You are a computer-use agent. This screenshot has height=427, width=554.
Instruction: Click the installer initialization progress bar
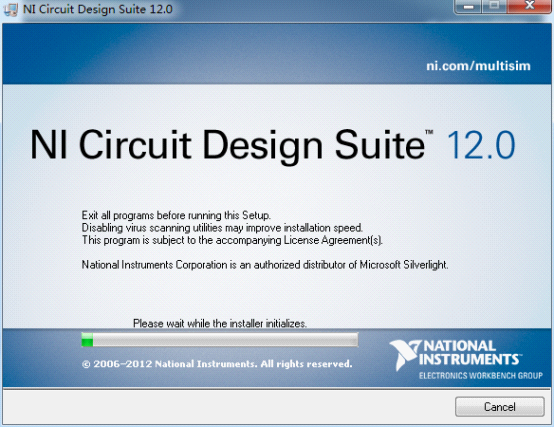(219, 340)
